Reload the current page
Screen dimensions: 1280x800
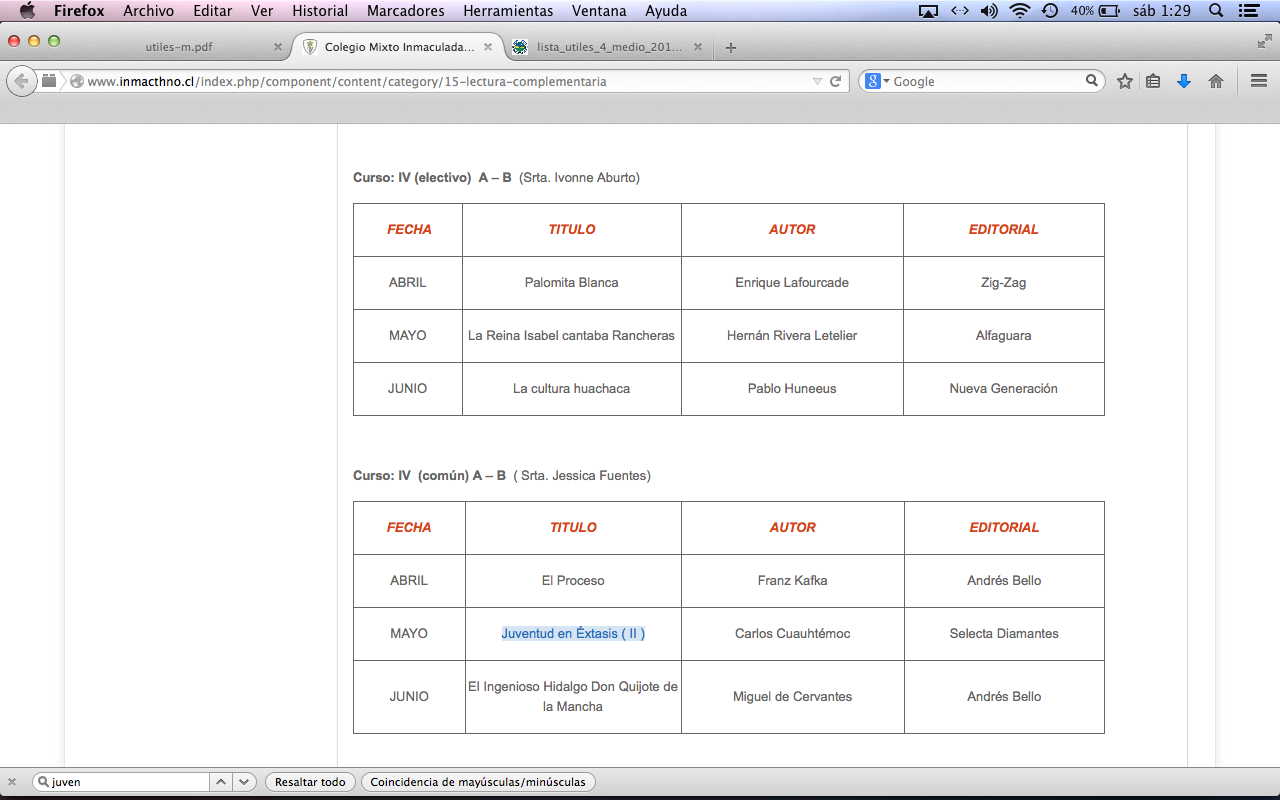[x=836, y=81]
